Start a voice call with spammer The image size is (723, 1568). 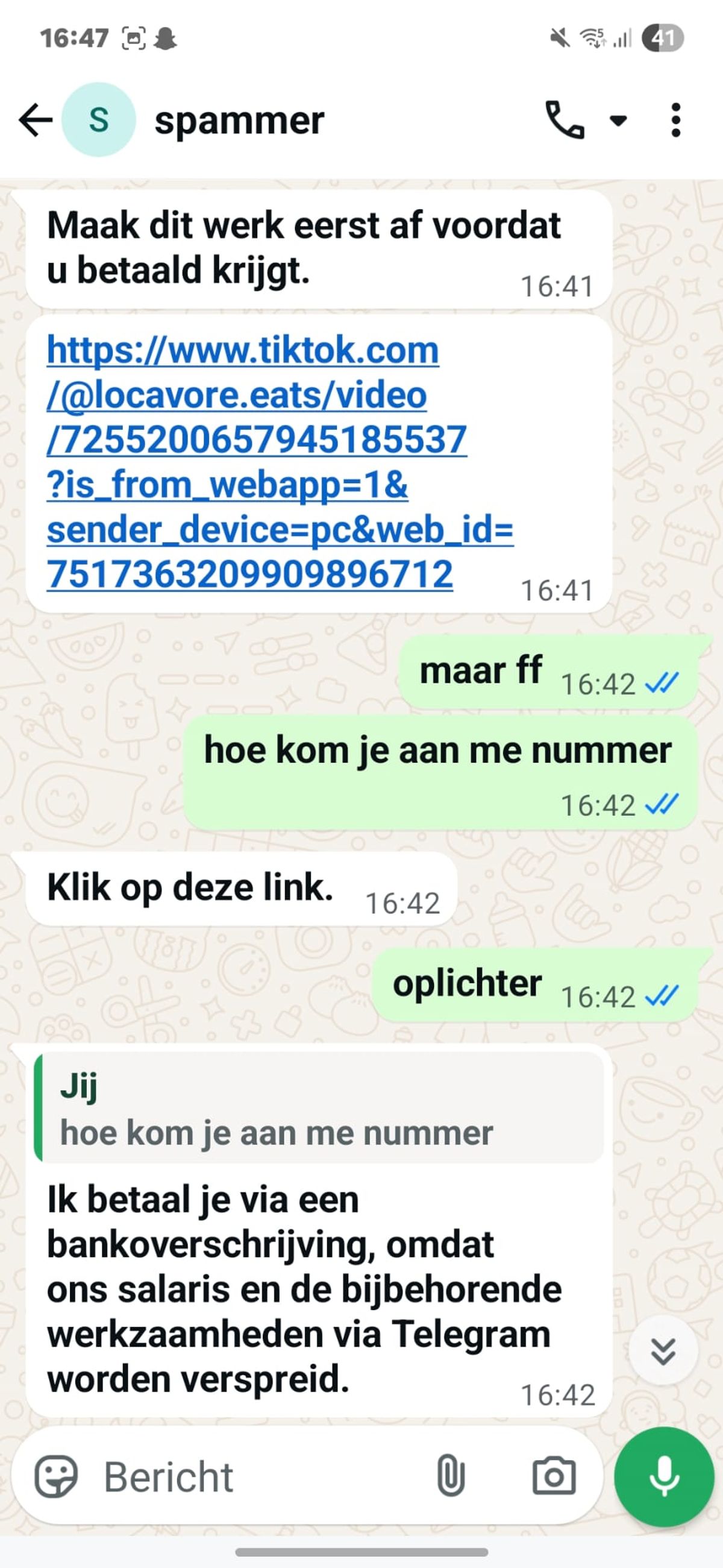[x=565, y=120]
